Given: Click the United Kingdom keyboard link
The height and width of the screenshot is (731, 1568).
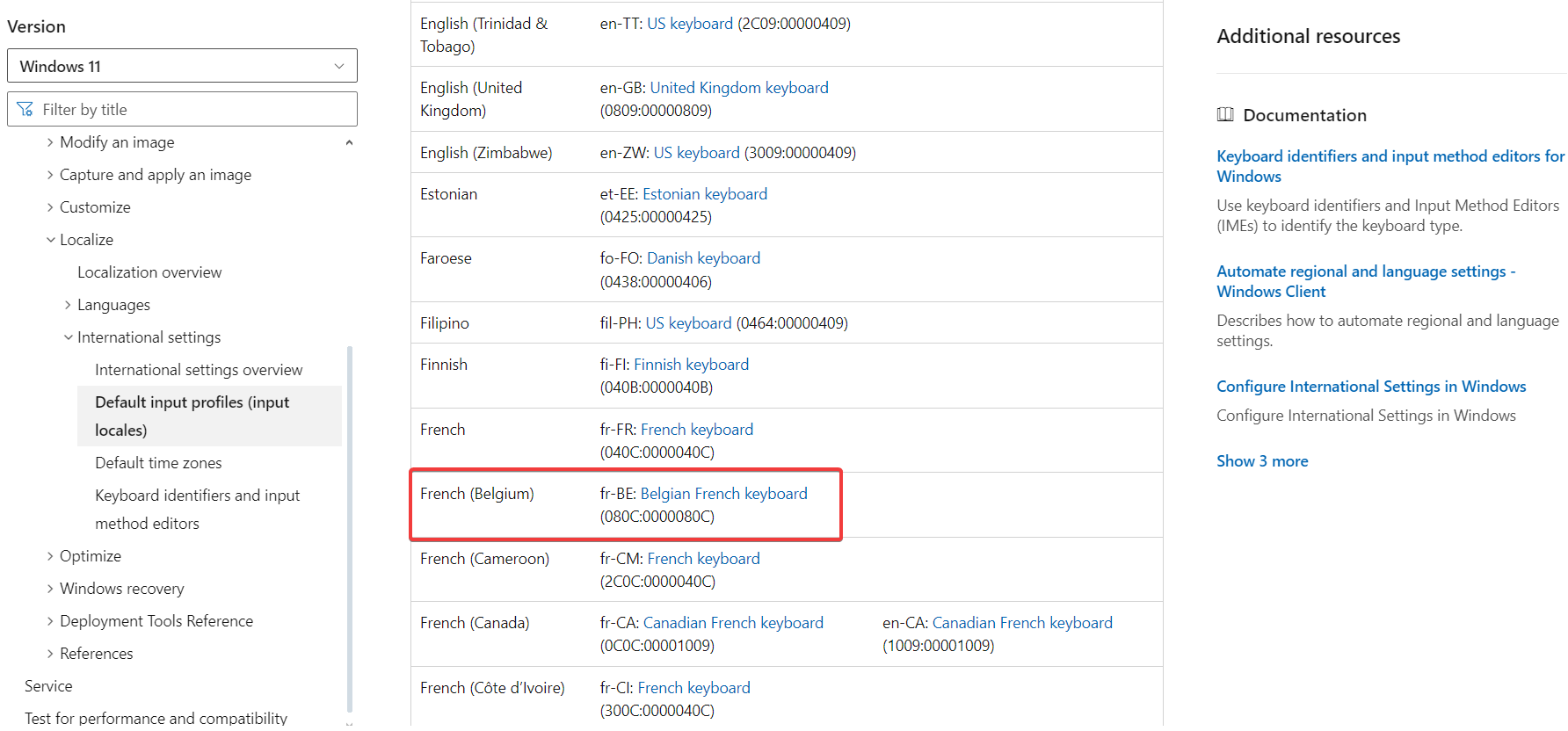Looking at the screenshot, I should click(738, 88).
